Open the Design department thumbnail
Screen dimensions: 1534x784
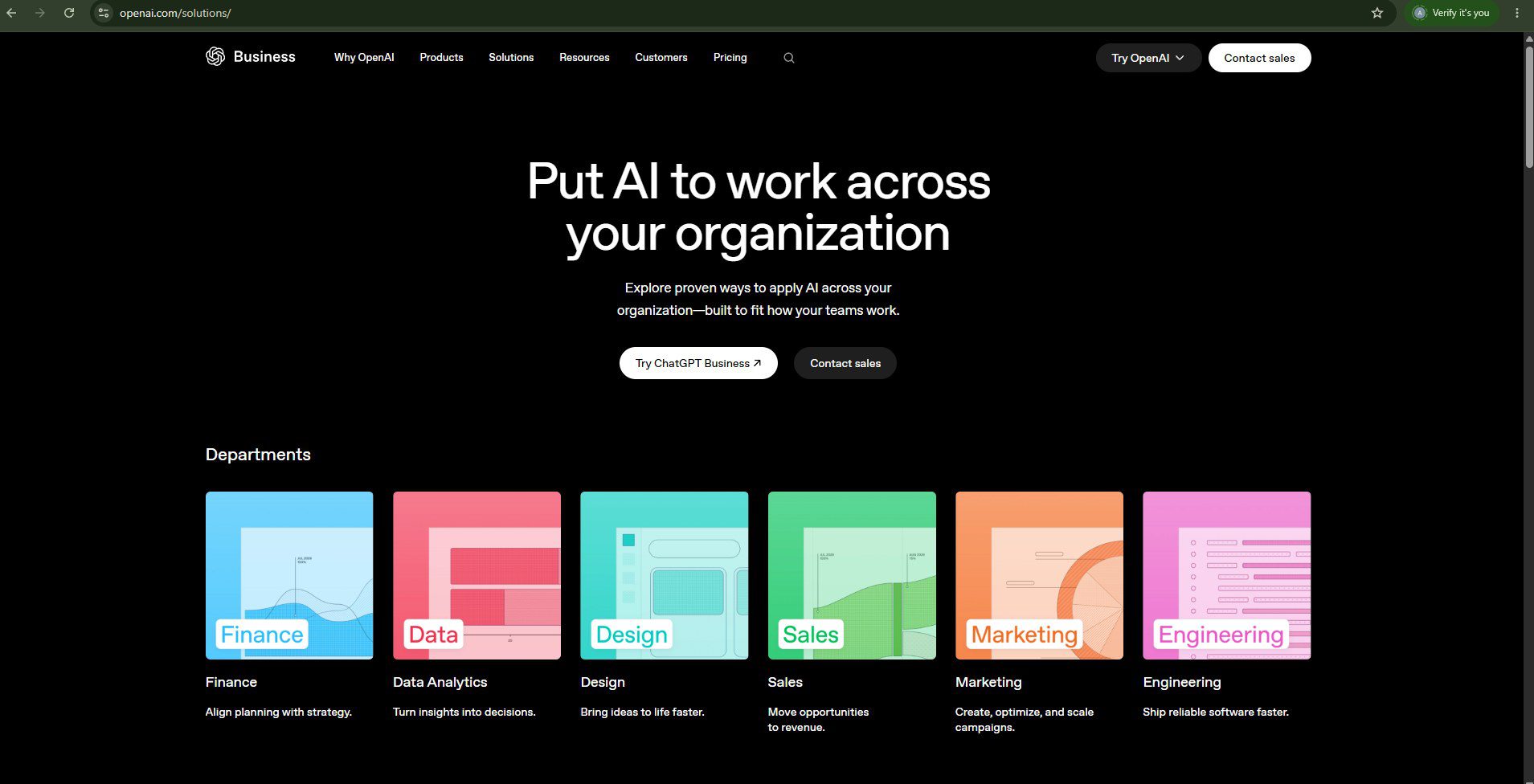[x=665, y=575]
